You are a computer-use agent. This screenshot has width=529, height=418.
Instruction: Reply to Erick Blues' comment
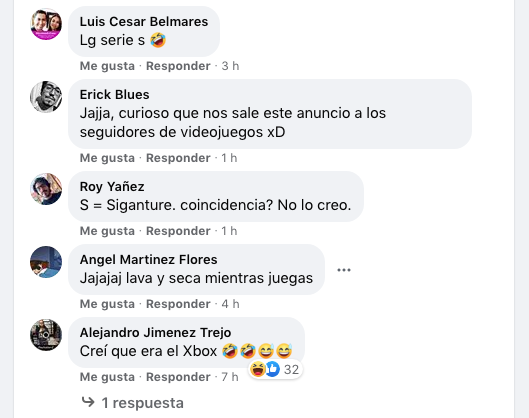point(178,158)
